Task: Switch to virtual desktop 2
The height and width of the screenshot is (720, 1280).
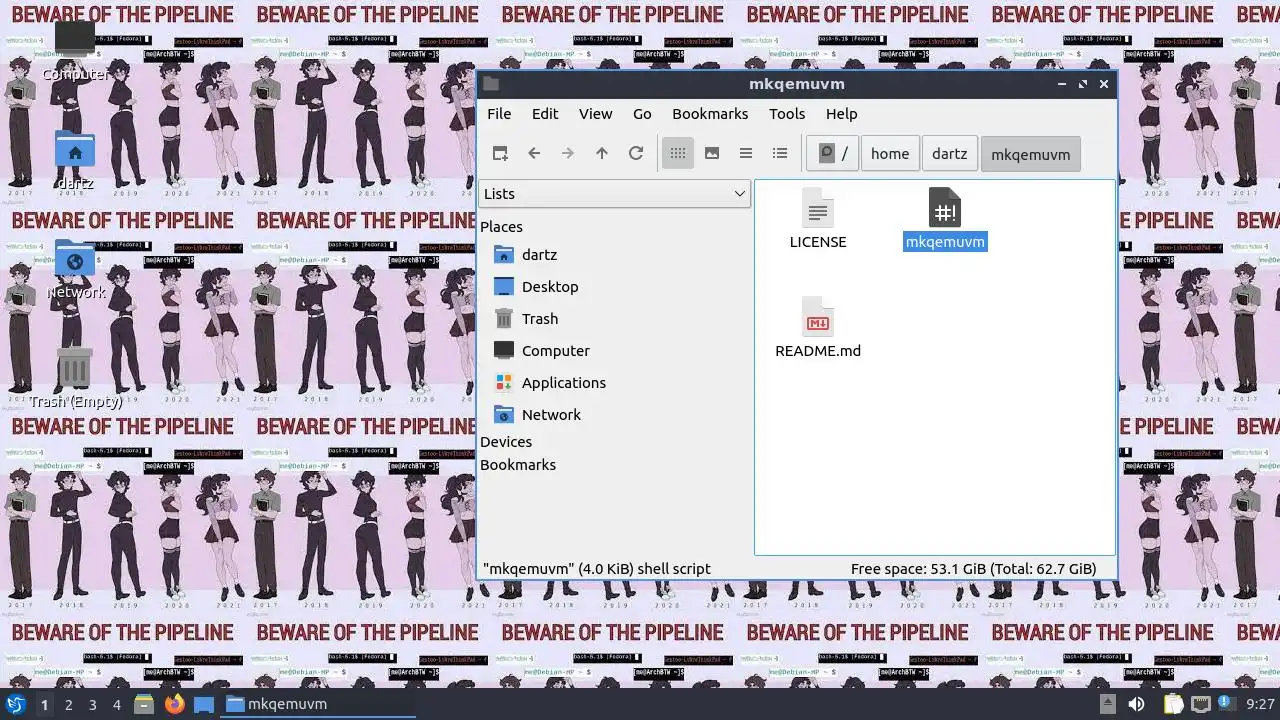Action: click(69, 705)
